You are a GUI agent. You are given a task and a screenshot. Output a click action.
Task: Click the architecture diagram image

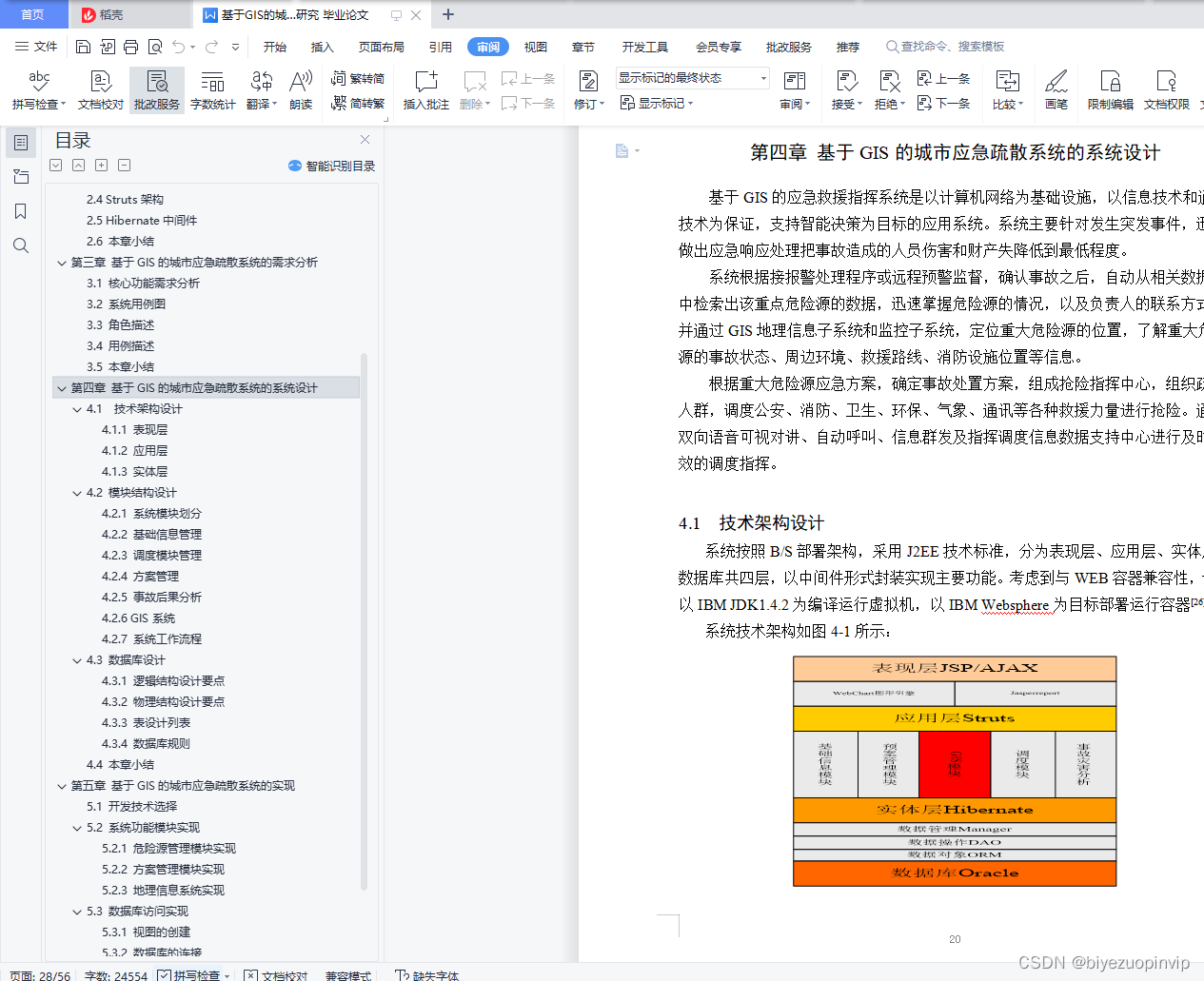[955, 772]
